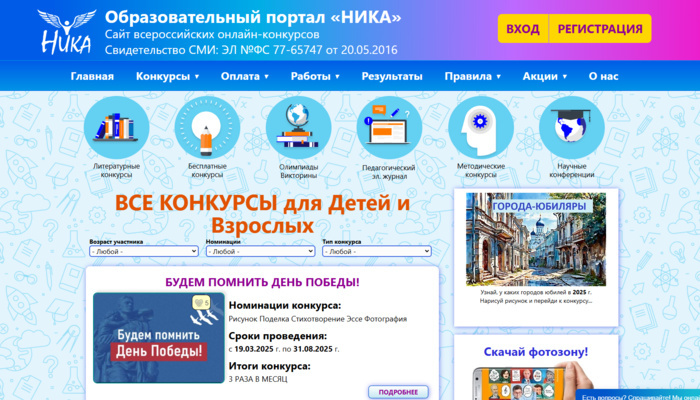Click the city anniversary caption text
The image size is (700, 400).
[536, 296]
